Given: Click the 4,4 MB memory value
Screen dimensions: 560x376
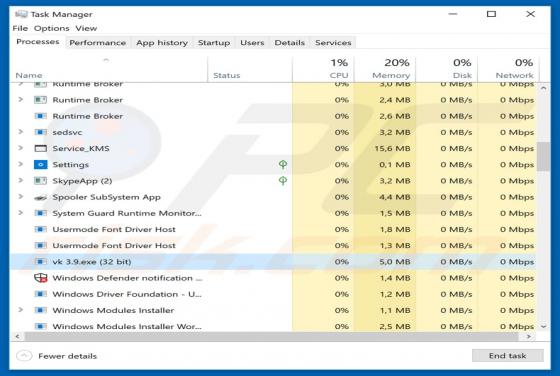Looking at the screenshot, I should [395, 197].
